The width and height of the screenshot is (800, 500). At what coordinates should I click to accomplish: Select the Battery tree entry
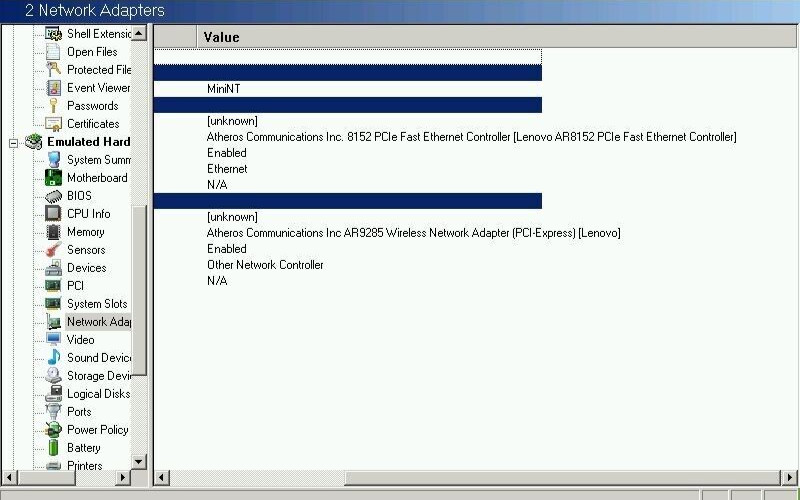coord(84,447)
